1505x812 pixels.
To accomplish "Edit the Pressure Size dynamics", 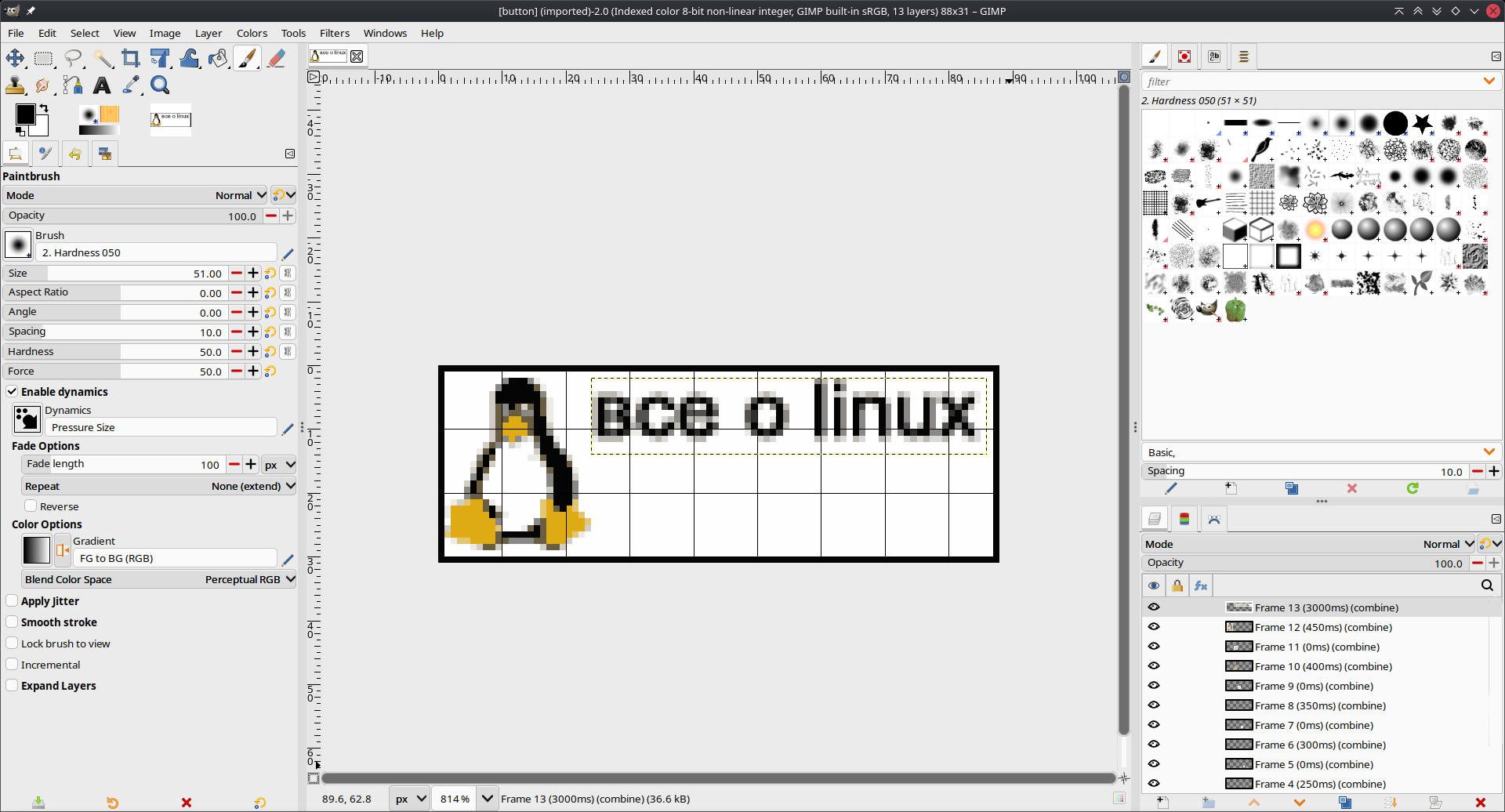I will pos(288,429).
